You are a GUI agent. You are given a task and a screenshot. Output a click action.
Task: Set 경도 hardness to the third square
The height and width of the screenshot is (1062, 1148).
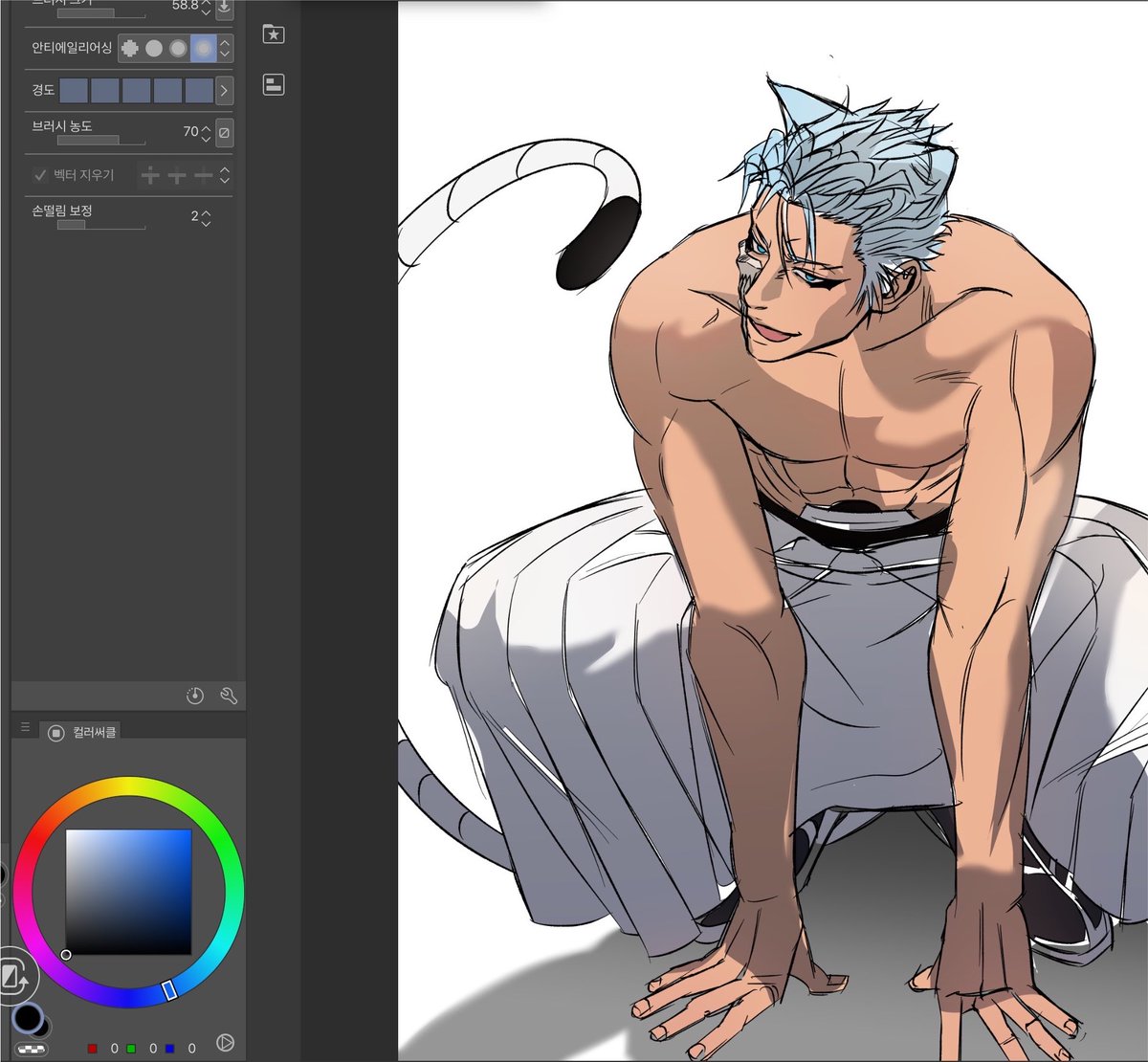(136, 91)
